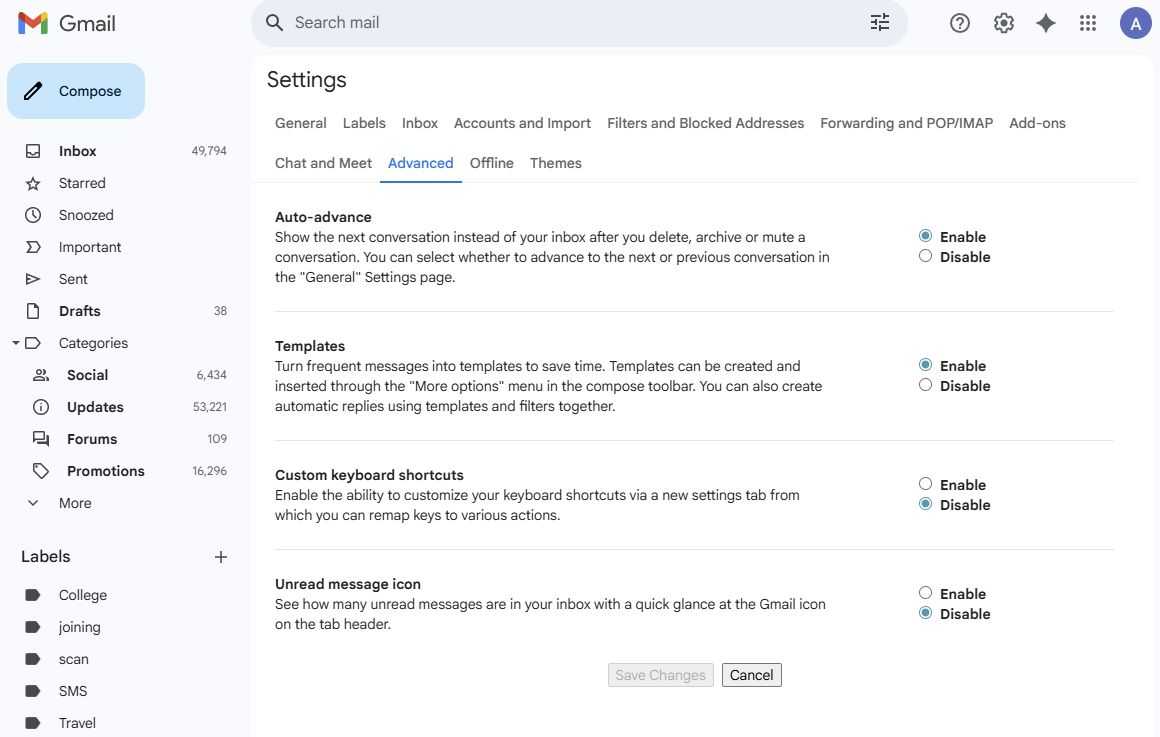Image resolution: width=1160 pixels, height=737 pixels.
Task: Open the Drafts folder link
Action: pyautogui.click(x=79, y=311)
